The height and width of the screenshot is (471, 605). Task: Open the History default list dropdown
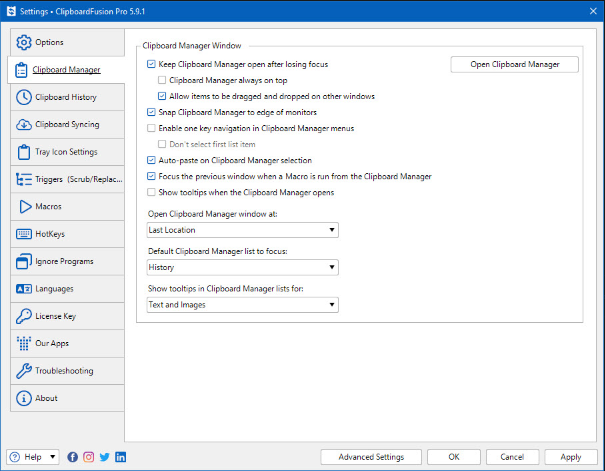[243, 267]
